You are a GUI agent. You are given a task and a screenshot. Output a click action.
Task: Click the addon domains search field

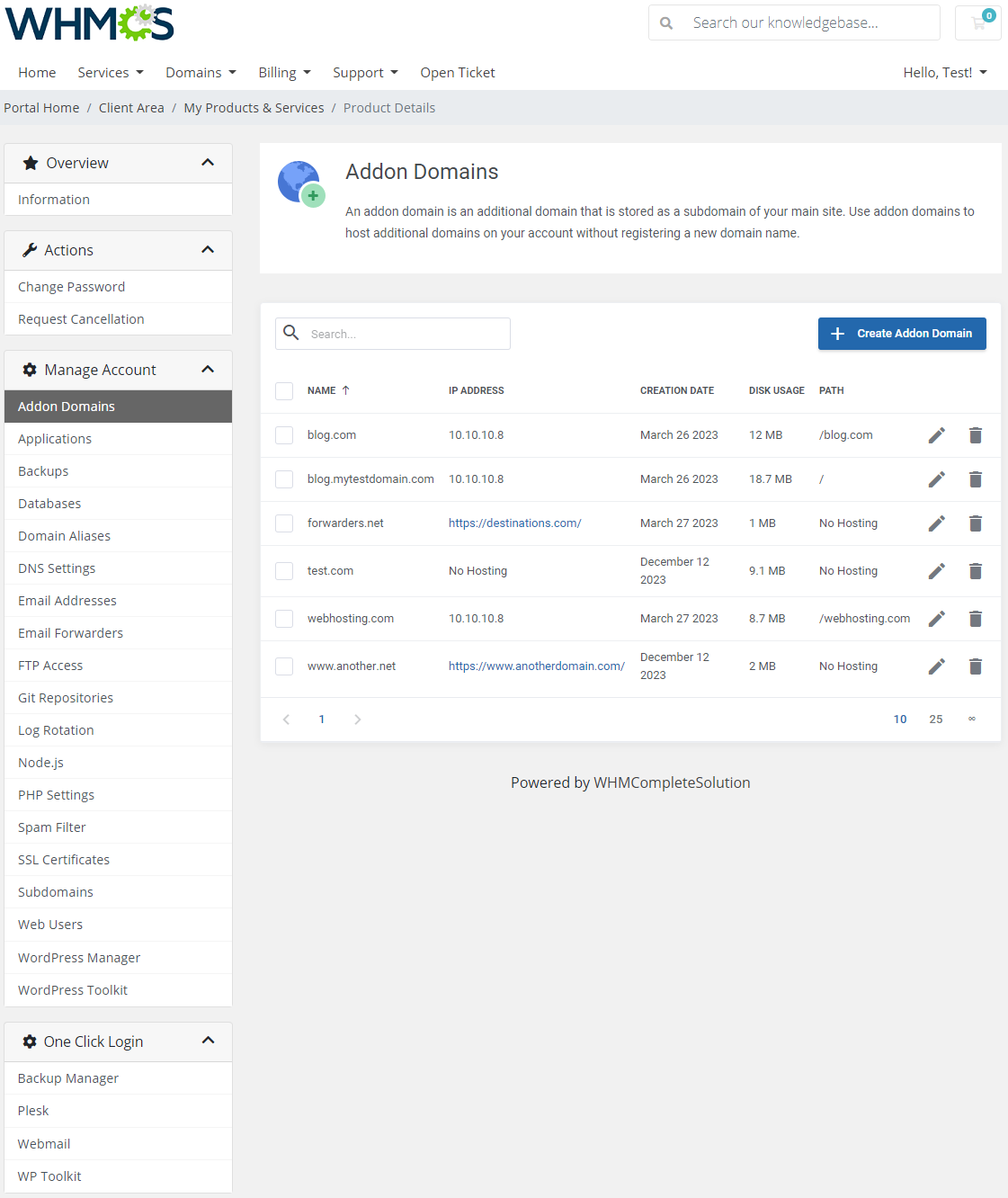point(393,334)
